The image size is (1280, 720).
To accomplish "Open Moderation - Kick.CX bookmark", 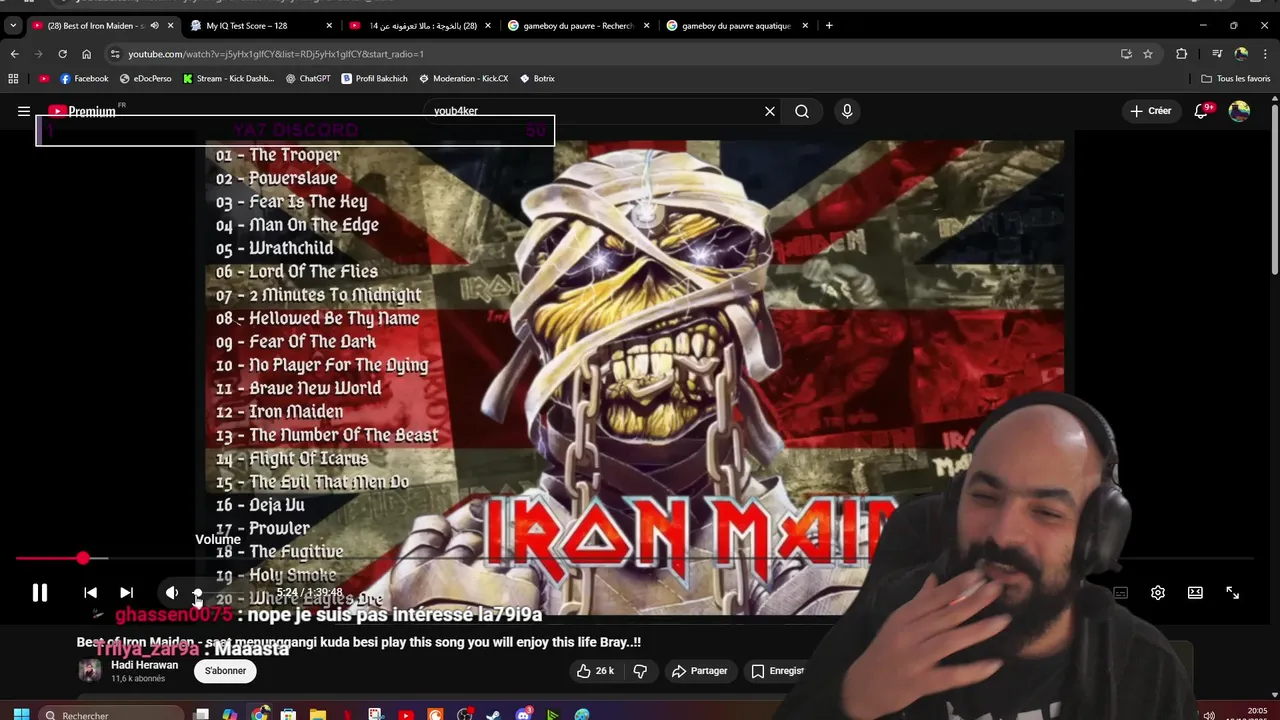I will coord(464,78).
